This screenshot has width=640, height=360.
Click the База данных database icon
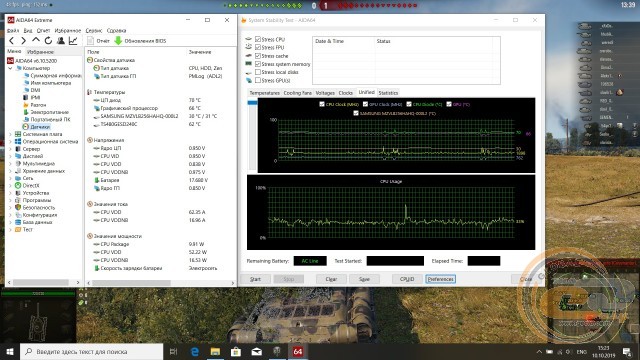pos(18,222)
